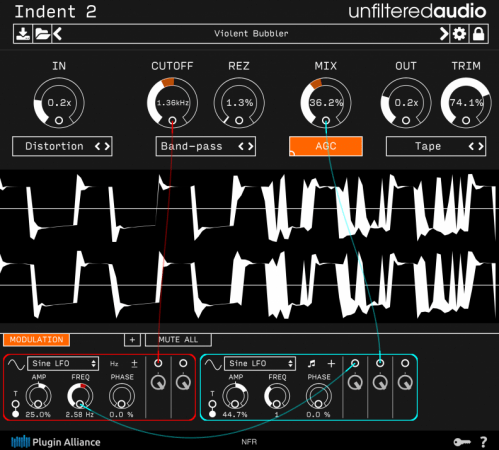Click the TRIM knob
Screen dimensions: 499x450
[x=466, y=103]
